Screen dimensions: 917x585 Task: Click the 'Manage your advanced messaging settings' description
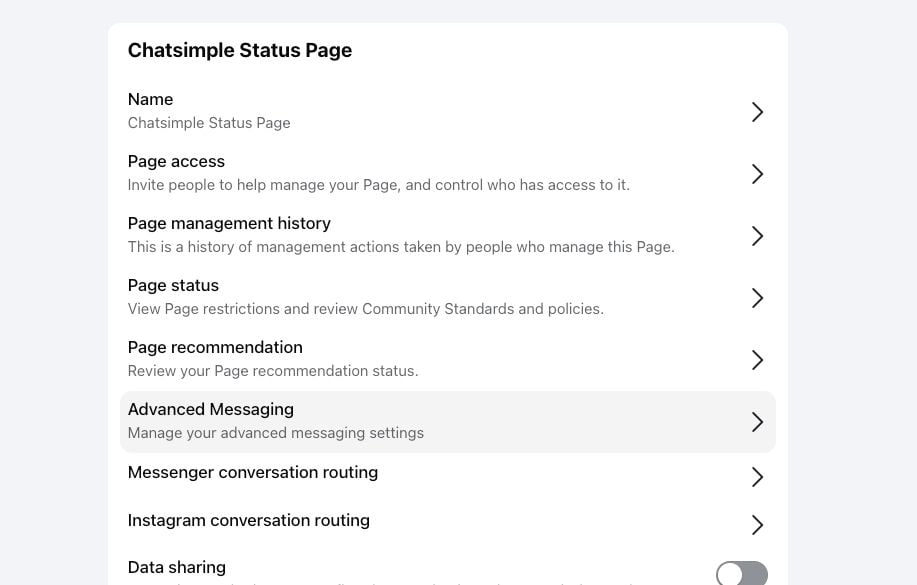pyautogui.click(x=275, y=433)
